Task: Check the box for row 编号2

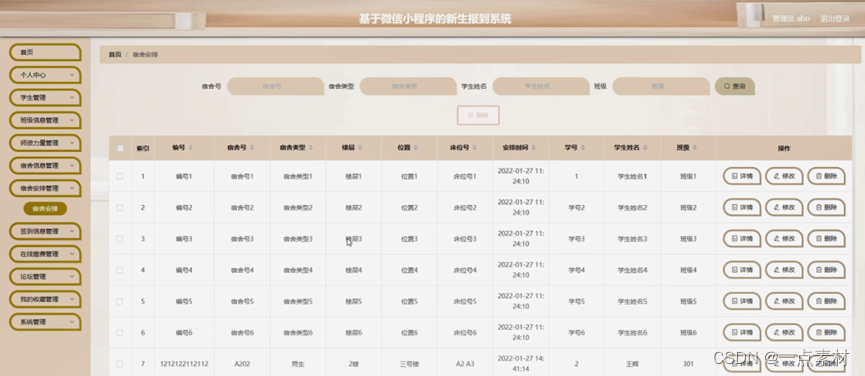Action: [120, 208]
